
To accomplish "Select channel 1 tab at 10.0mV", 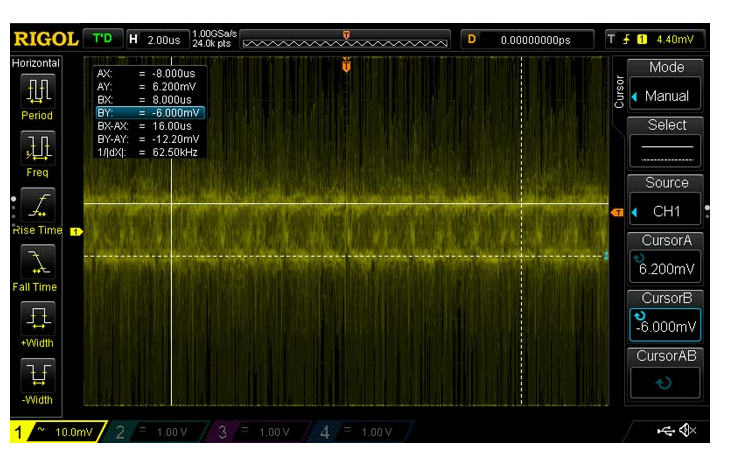I will pos(55,431).
